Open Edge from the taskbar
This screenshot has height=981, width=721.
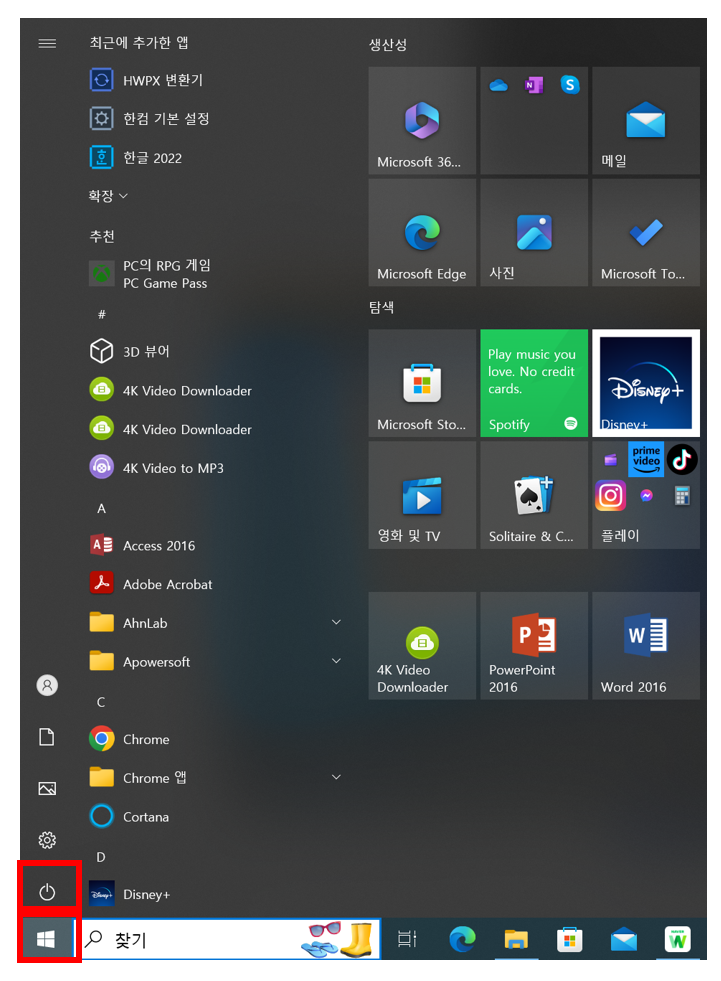click(x=462, y=939)
